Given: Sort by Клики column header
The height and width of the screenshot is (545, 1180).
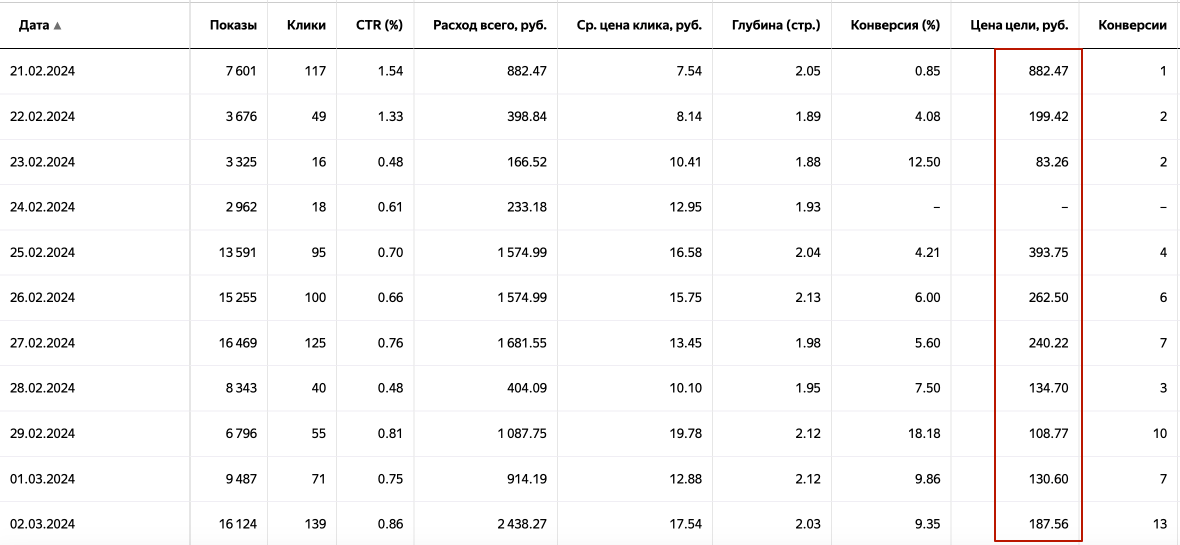Looking at the screenshot, I should [x=306, y=25].
